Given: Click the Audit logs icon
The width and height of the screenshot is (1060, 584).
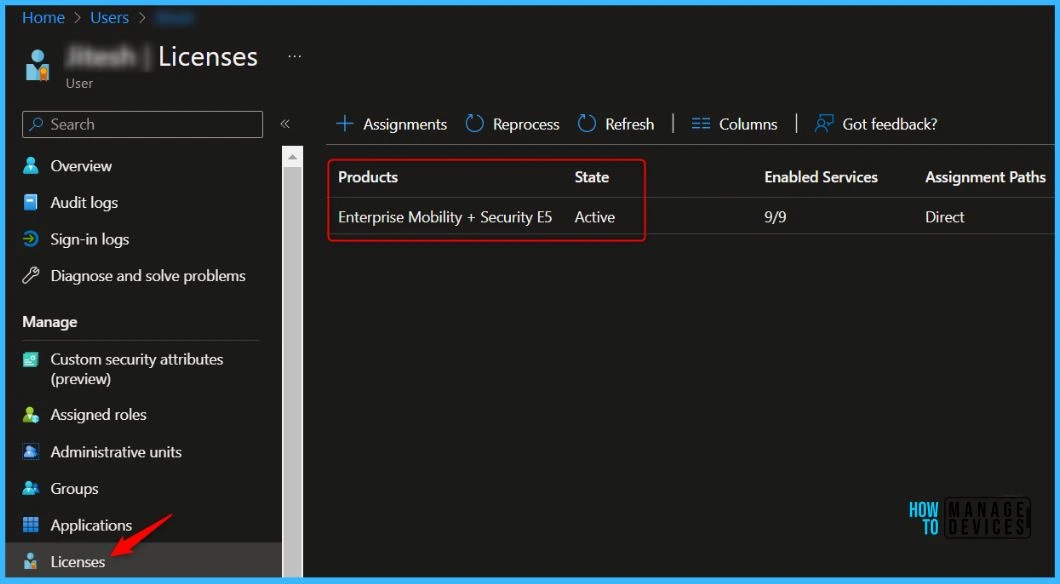Looking at the screenshot, I should pos(30,202).
